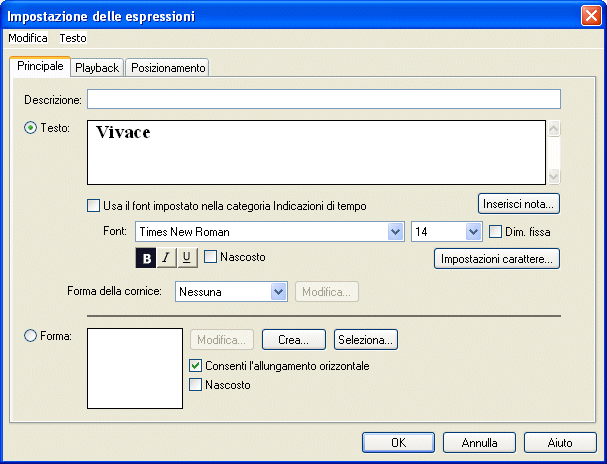Open the Modifica menu

point(28,37)
